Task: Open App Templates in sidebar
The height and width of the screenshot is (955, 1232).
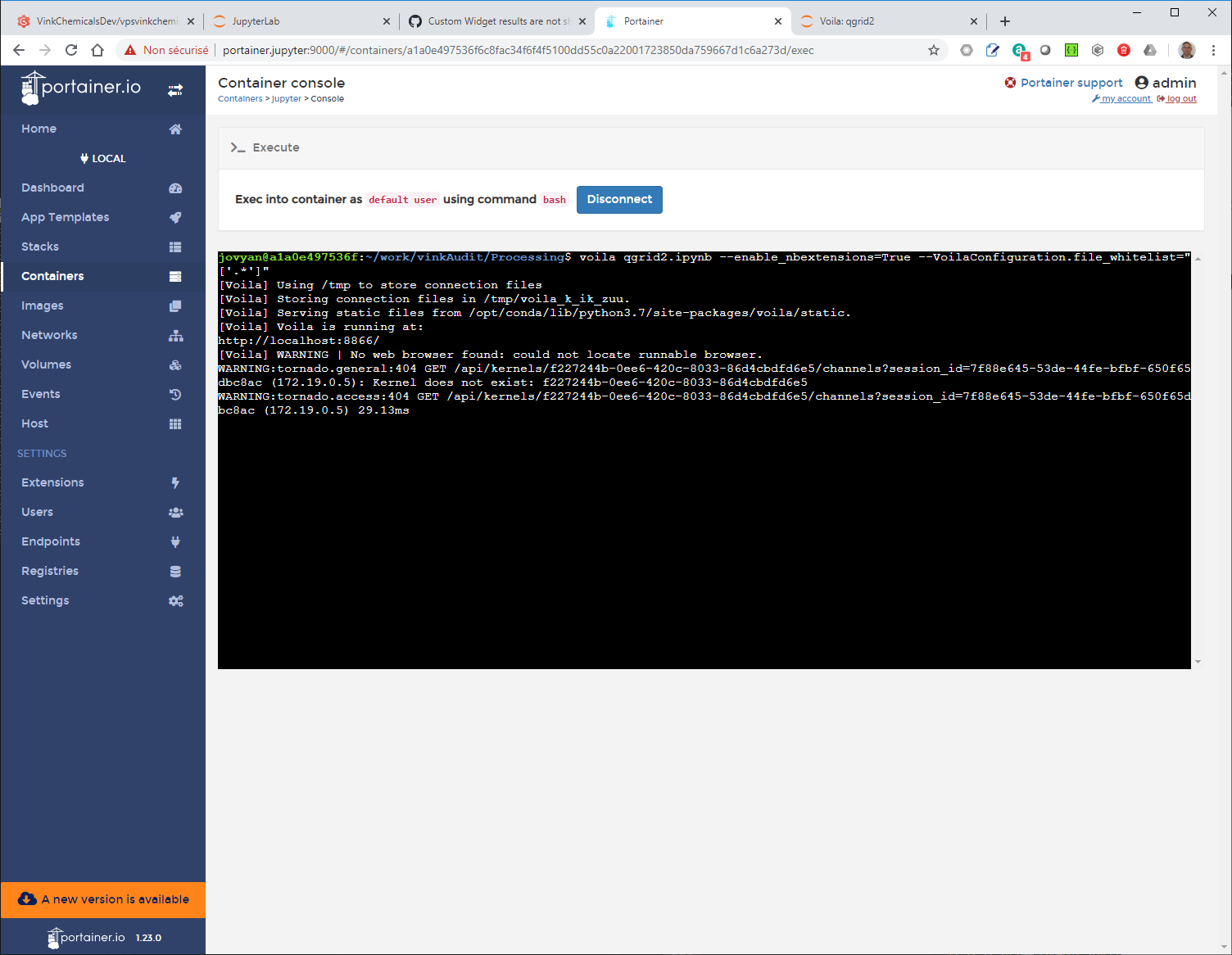Action: point(102,217)
